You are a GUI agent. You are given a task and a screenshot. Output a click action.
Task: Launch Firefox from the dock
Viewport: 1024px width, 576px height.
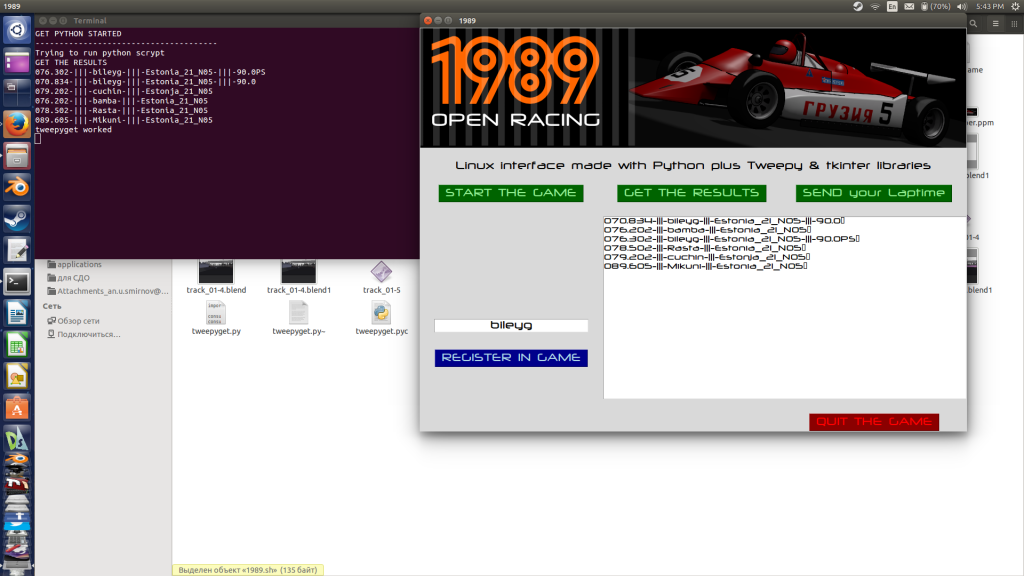17,124
